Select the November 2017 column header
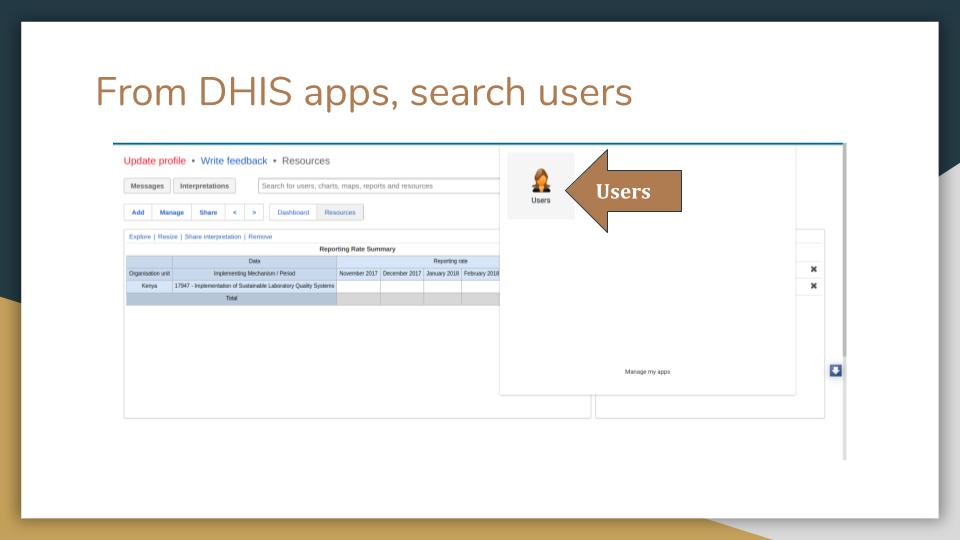Screen dimensions: 960x540 358,273
